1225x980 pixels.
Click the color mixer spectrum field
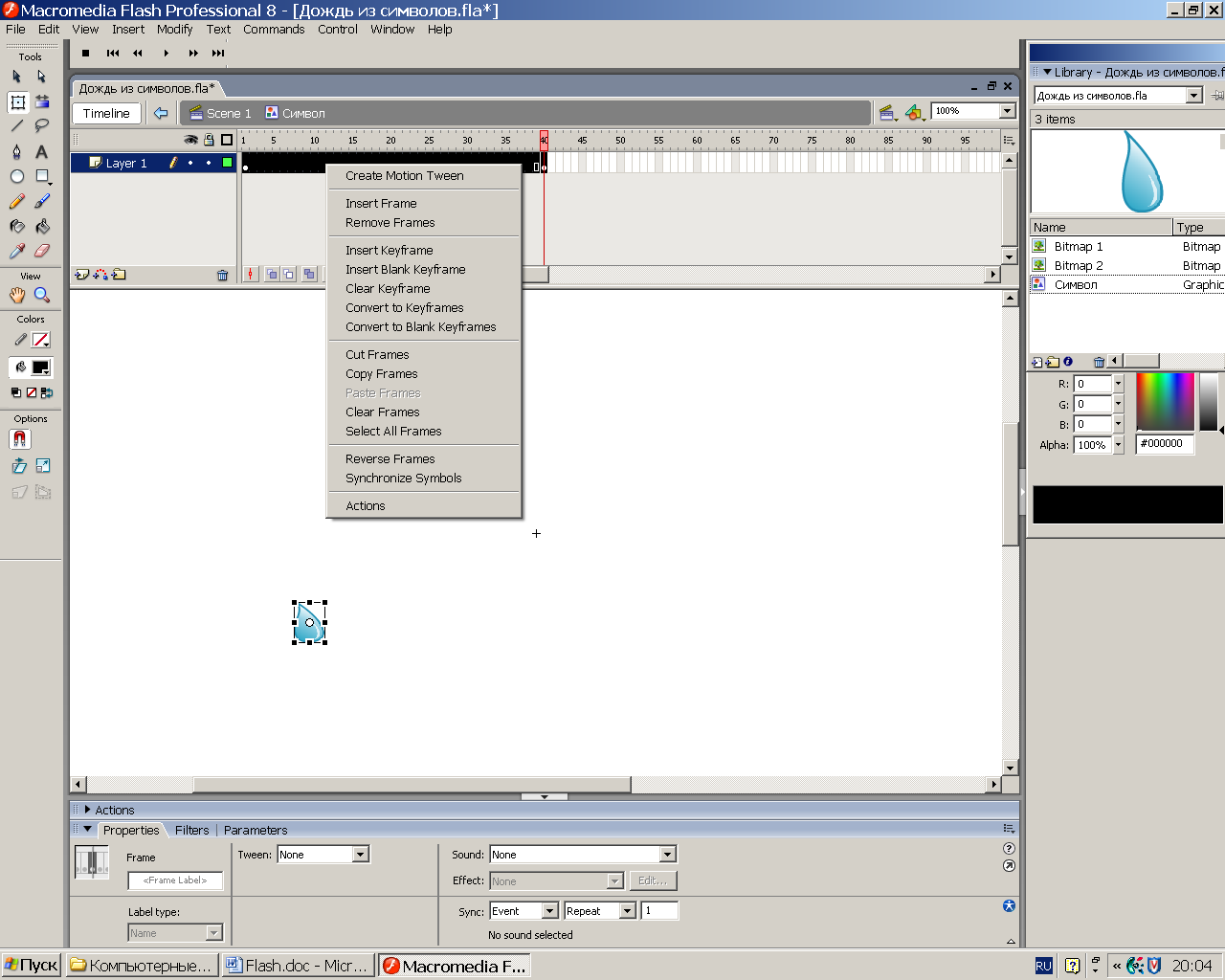click(x=1165, y=402)
